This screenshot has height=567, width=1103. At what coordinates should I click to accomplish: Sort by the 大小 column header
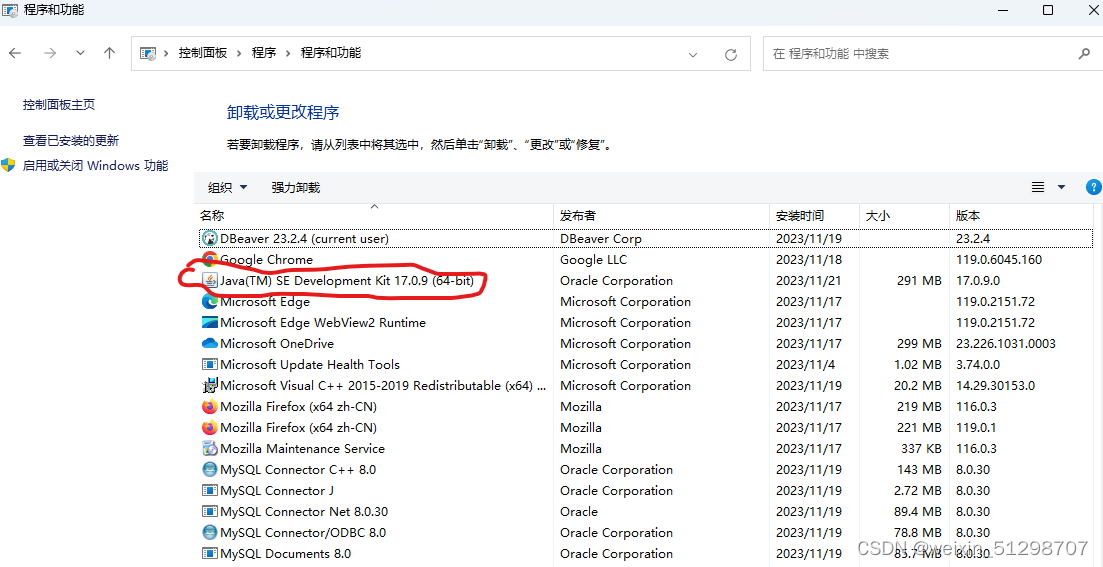click(904, 215)
